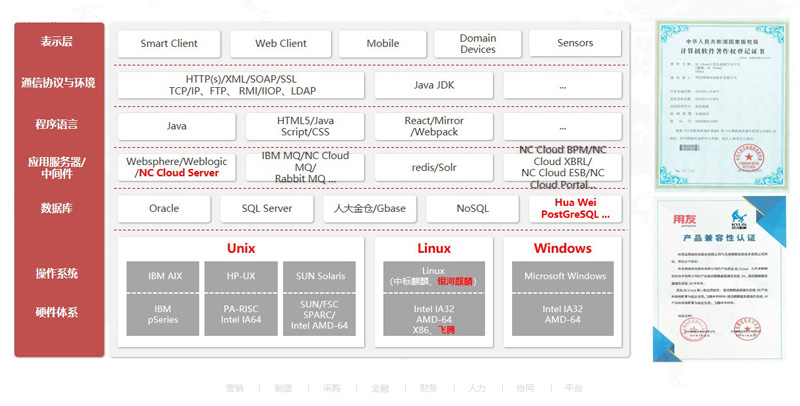Image resolution: width=800 pixels, height=406 pixels.
Task: Click the 用友 logo on the certificate
Action: [685, 213]
